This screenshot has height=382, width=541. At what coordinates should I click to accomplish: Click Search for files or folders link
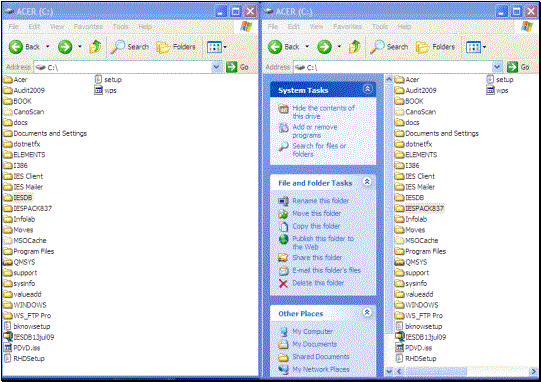tap(319, 150)
